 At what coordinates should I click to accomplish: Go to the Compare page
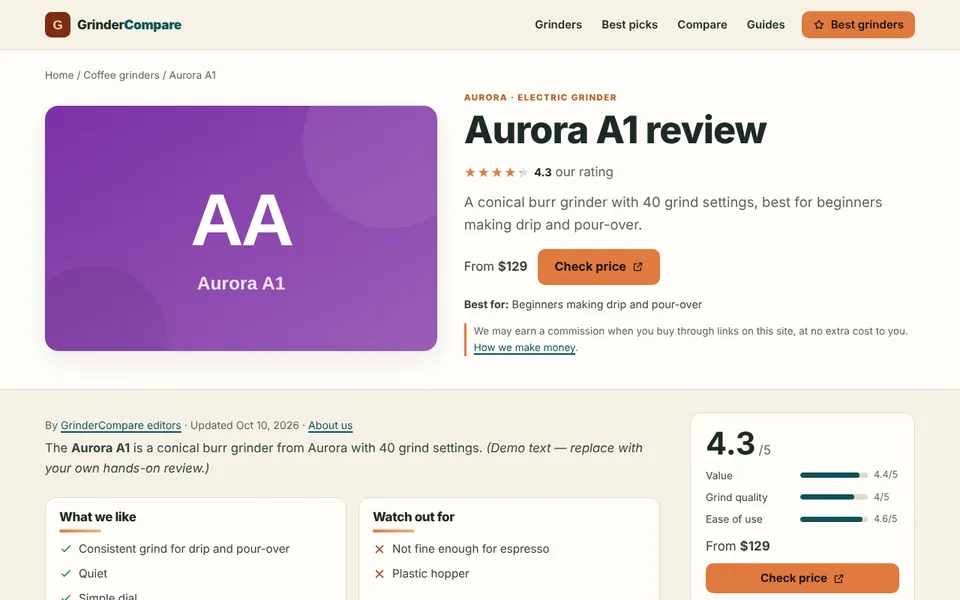pos(702,25)
